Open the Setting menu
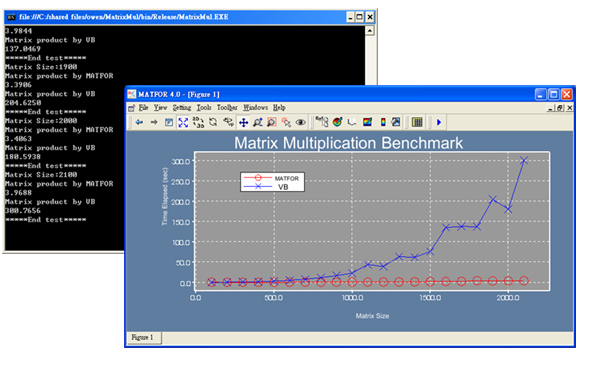Viewport: 600px width, 369px height. pyautogui.click(x=181, y=108)
